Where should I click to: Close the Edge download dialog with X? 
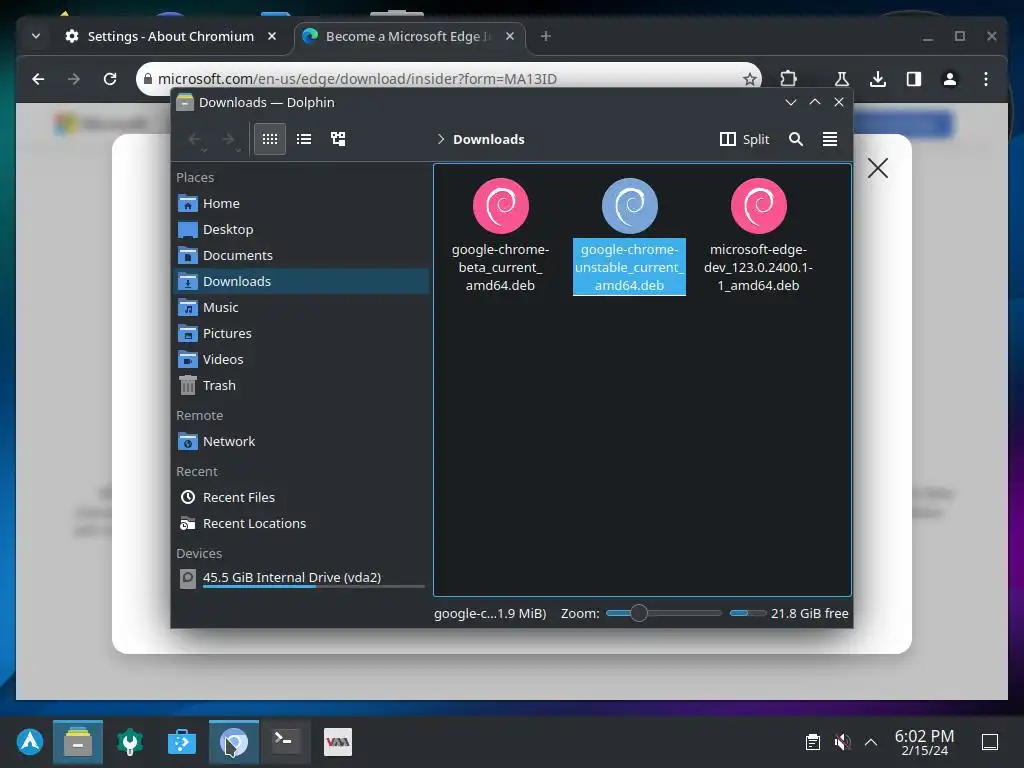pos(878,168)
